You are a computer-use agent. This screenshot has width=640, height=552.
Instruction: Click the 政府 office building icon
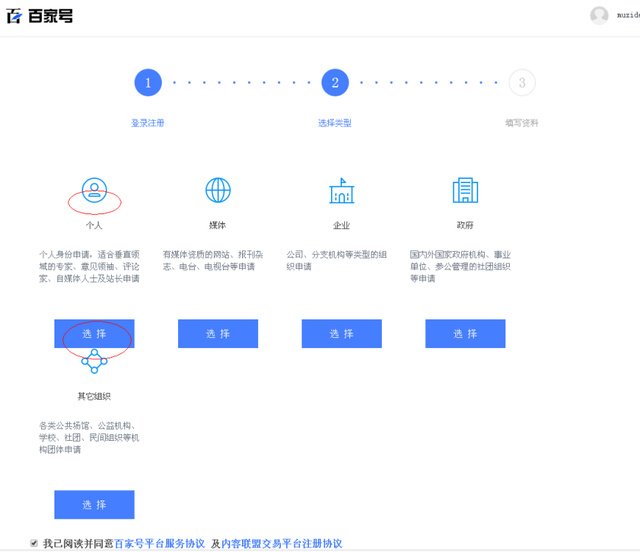pos(465,190)
